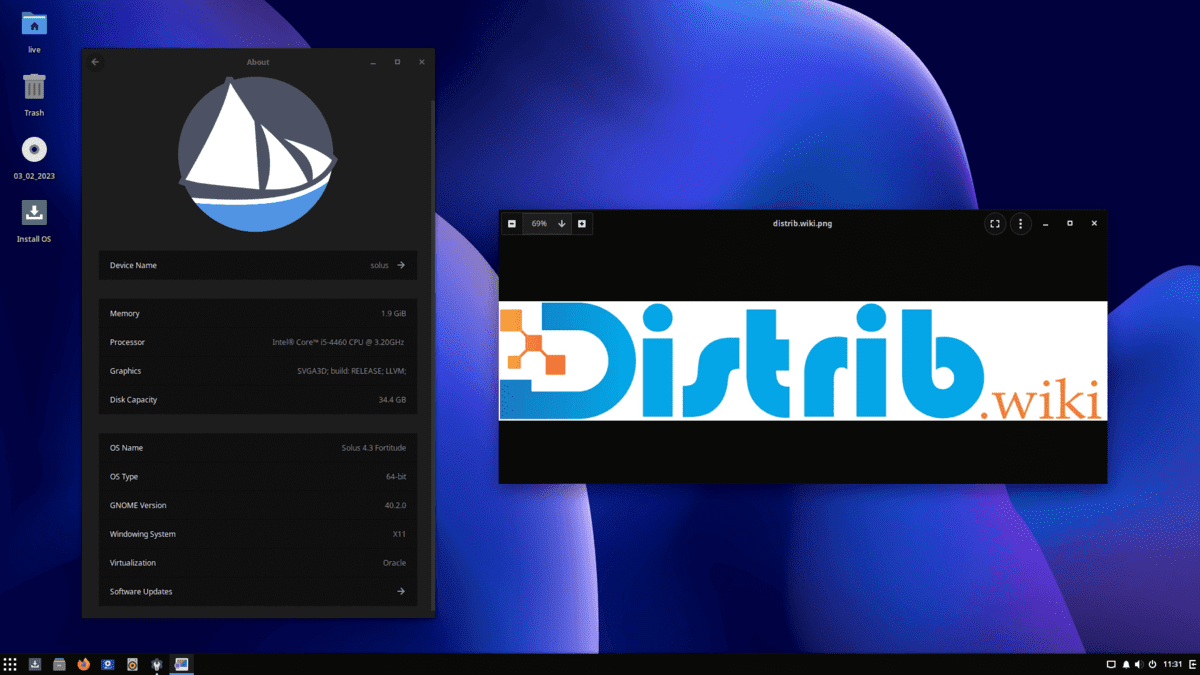Open the blue gear app in taskbar
Screen dimensions: 1200x675
coord(108,664)
